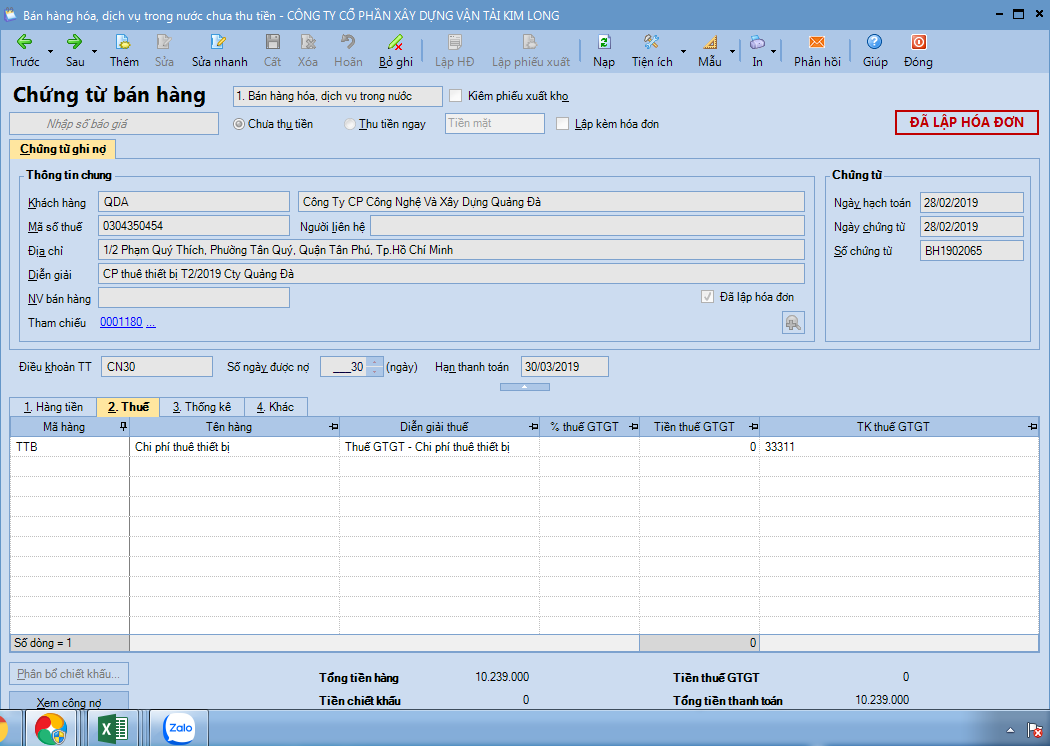
Task: Select the TTB cell in Mã hàng column
Action: click(70, 447)
